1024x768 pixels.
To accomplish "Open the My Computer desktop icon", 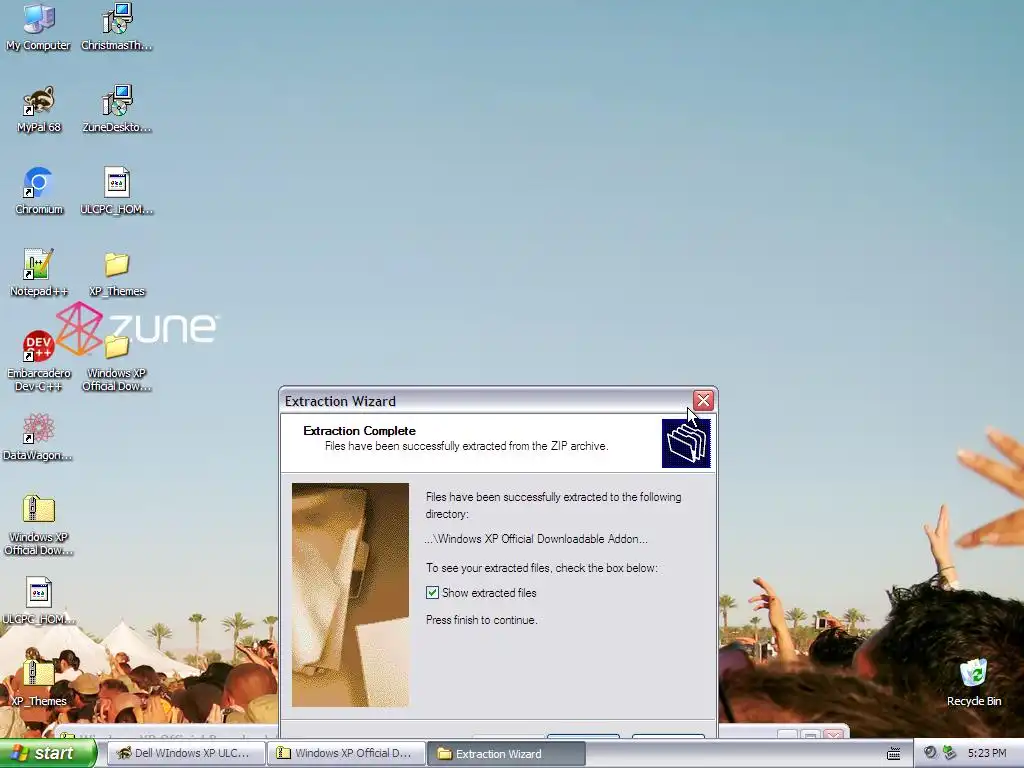I will tap(39, 27).
